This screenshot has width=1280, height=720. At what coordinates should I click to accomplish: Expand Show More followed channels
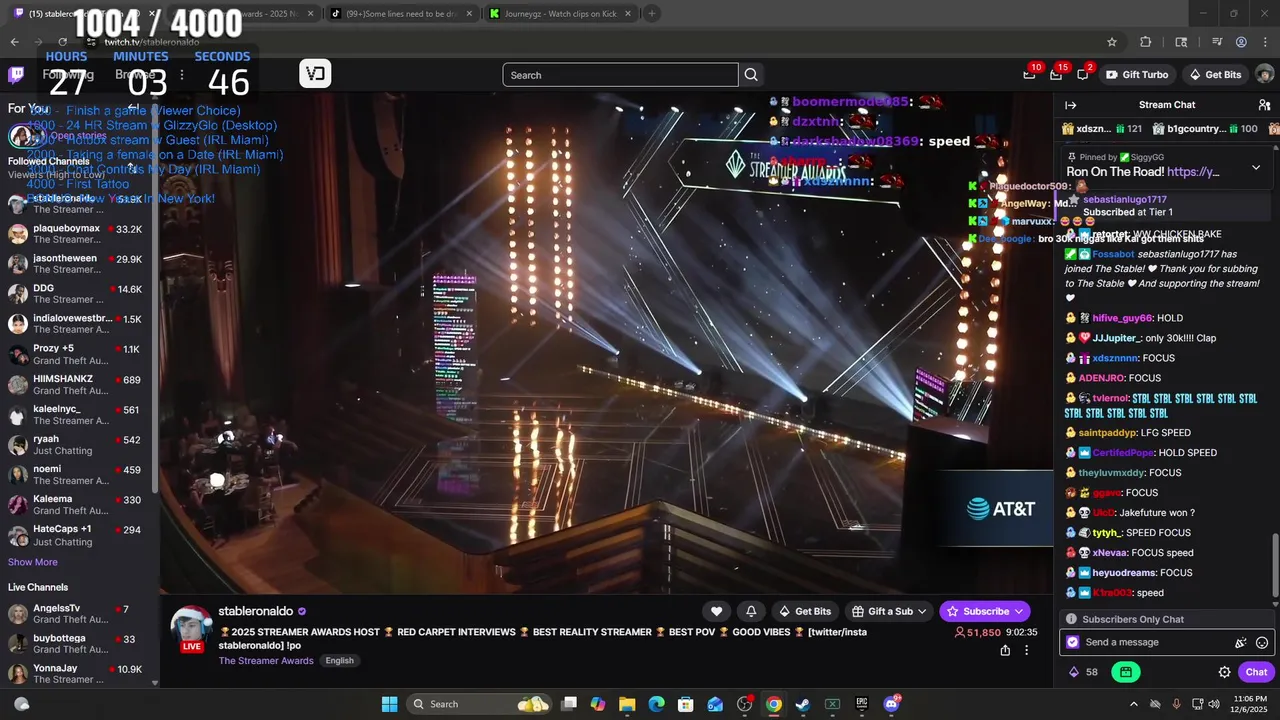click(x=33, y=562)
